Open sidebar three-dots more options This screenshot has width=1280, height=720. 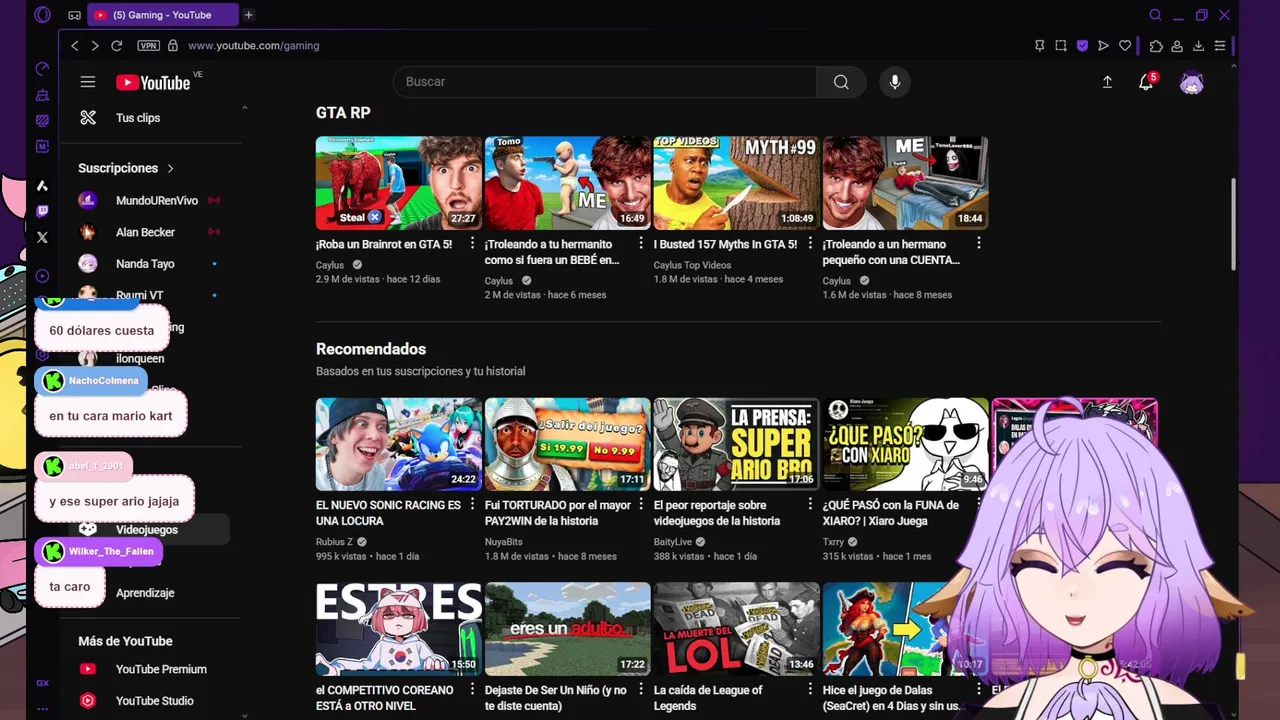pyautogui.click(x=42, y=708)
